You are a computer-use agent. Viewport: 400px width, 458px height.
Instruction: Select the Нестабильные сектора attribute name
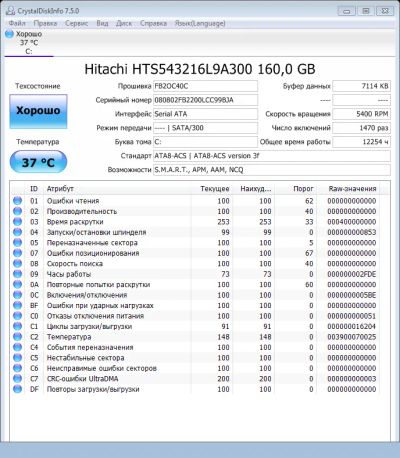86,358
